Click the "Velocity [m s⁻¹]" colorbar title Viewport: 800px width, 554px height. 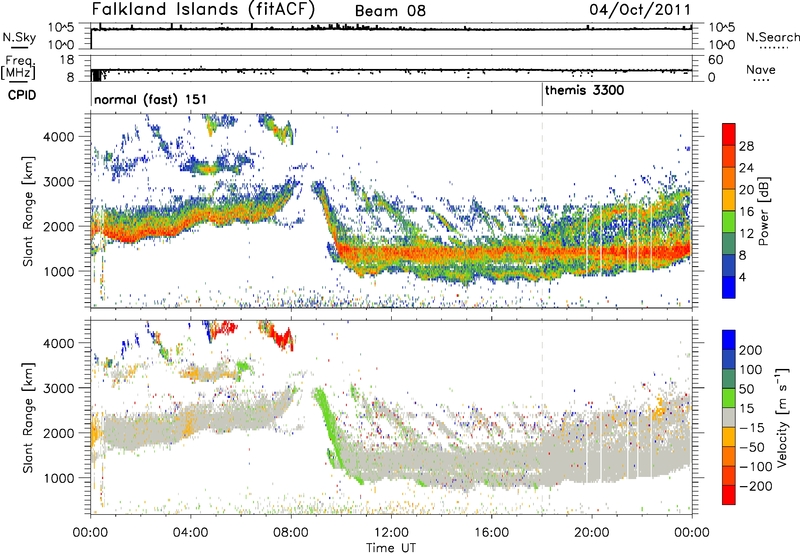(781, 417)
